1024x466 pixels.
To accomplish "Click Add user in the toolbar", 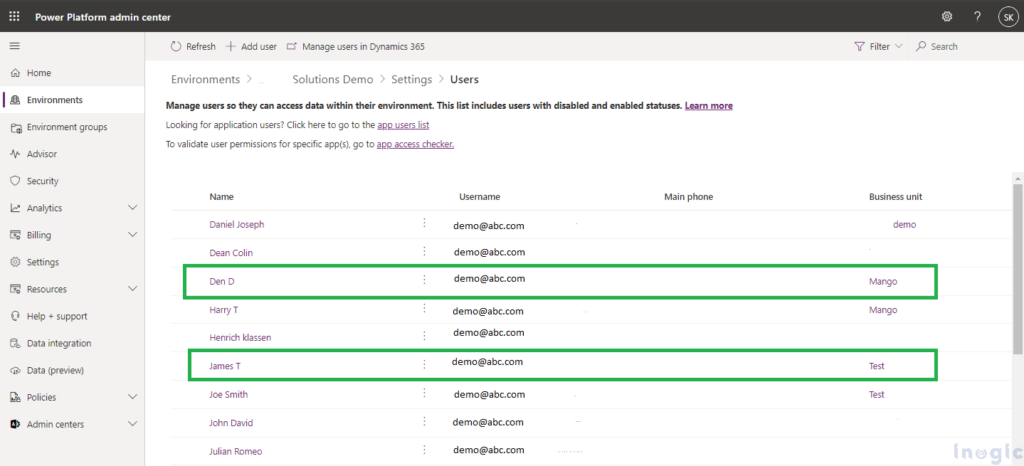I will (x=251, y=46).
